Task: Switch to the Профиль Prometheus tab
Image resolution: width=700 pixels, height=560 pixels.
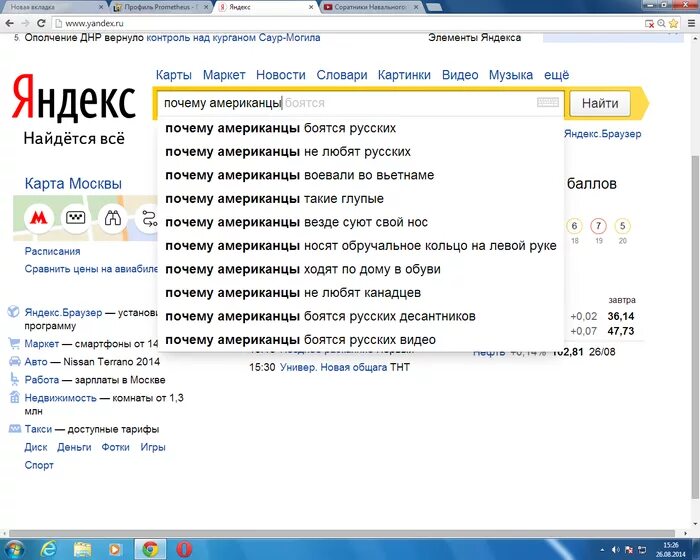Action: click(x=161, y=7)
